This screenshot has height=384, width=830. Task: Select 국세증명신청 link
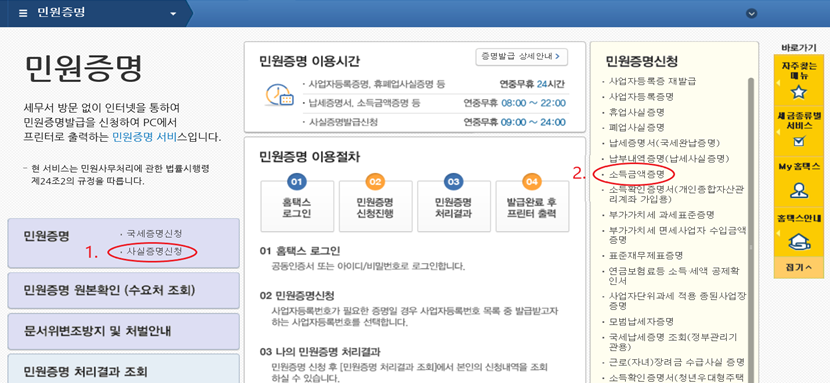[154, 234]
